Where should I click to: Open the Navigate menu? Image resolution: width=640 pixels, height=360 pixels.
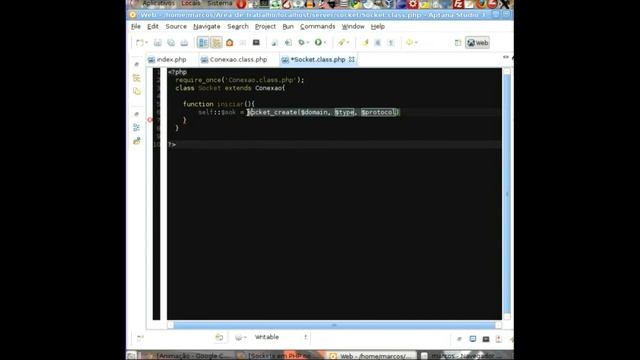click(207, 27)
